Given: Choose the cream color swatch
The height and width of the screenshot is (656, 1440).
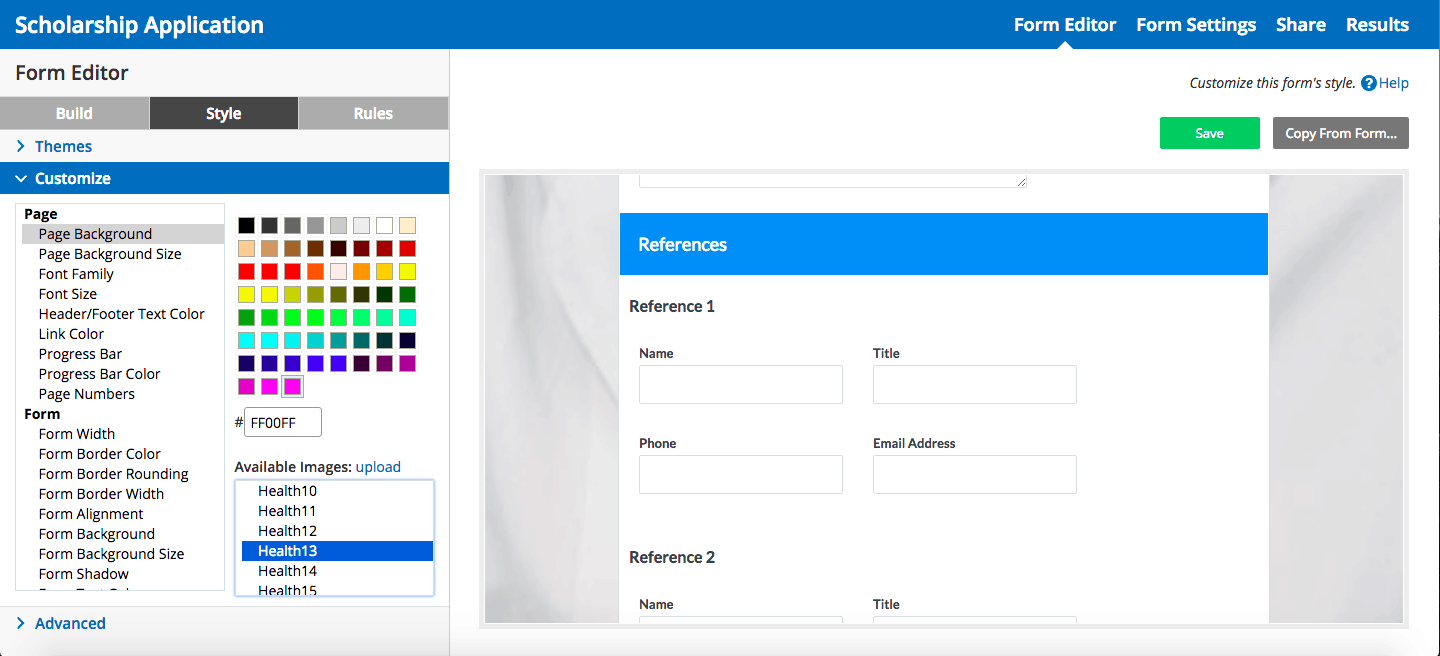Looking at the screenshot, I should click(407, 226).
